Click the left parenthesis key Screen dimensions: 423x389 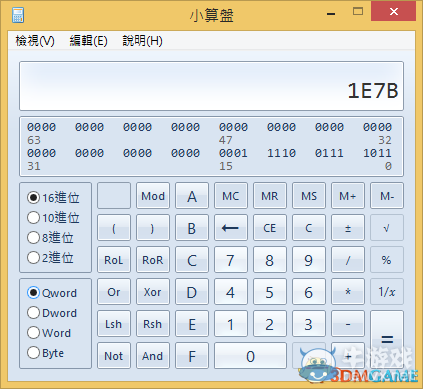[114, 228]
